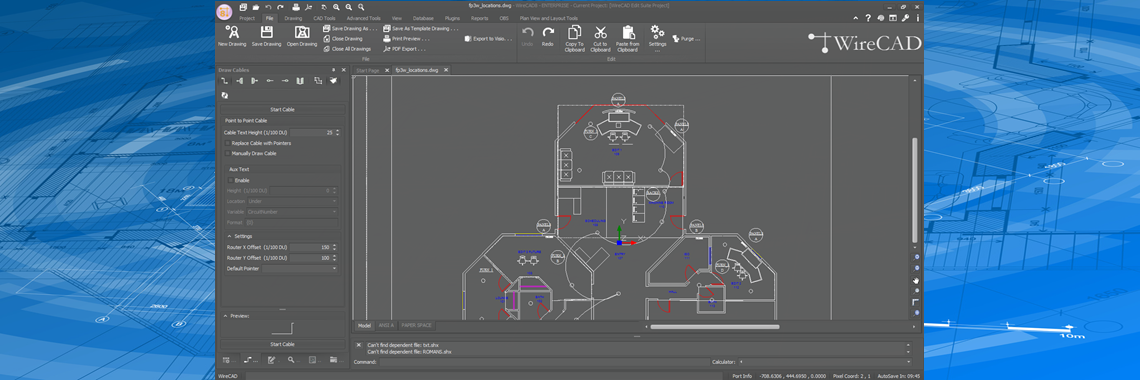Adjust Router X Offset stepper

pos(334,247)
